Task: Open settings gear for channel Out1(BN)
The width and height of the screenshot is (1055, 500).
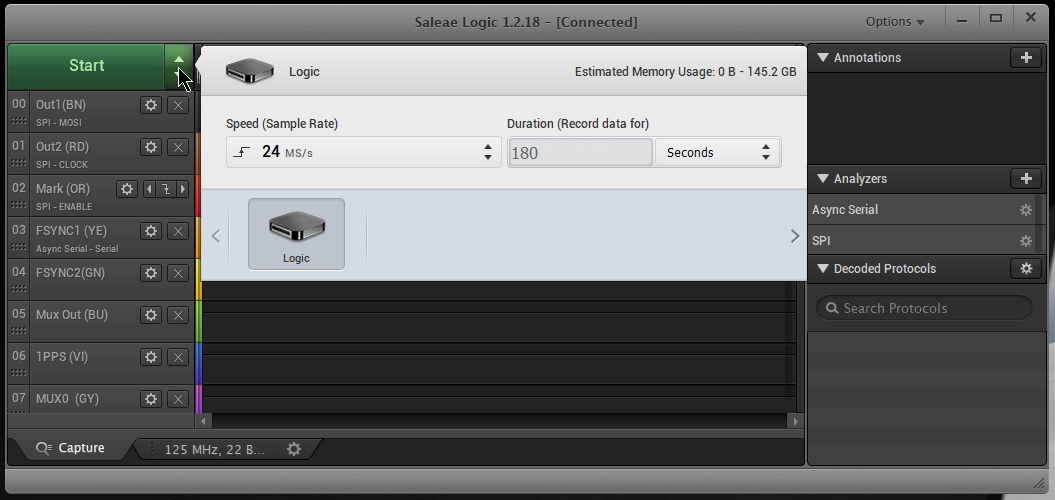Action: pyautogui.click(x=151, y=105)
